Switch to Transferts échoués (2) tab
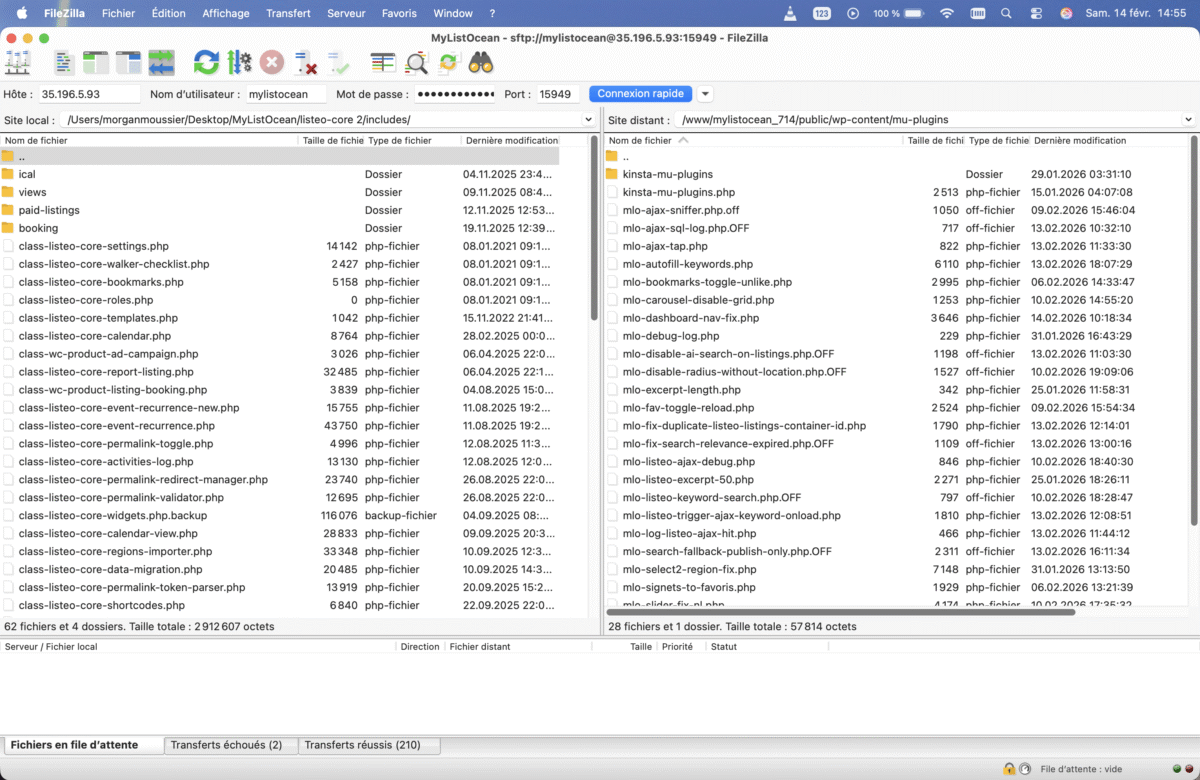This screenshot has height=780, width=1200. [x=226, y=745]
